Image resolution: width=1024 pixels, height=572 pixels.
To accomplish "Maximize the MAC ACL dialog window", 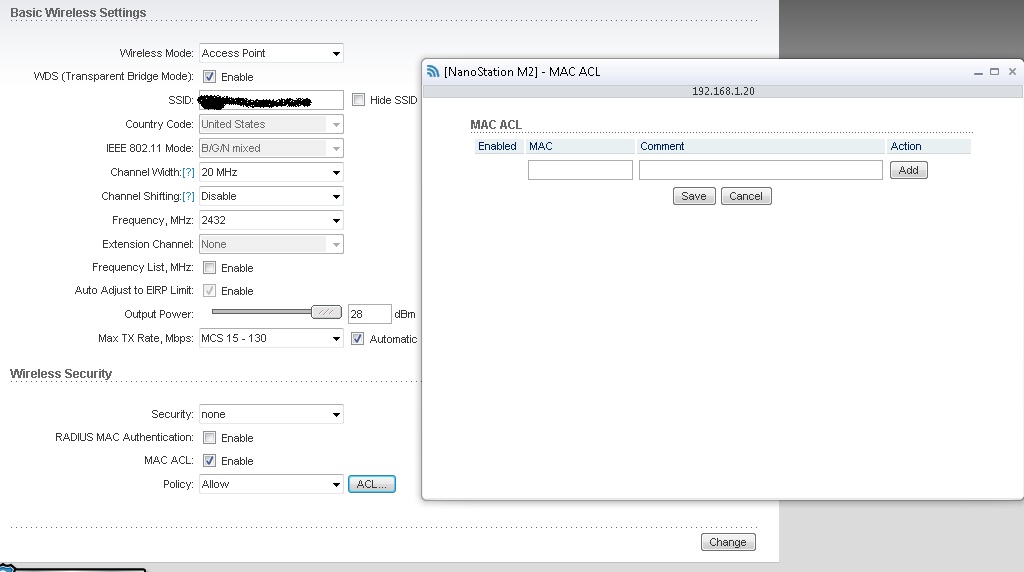I will coord(994,72).
